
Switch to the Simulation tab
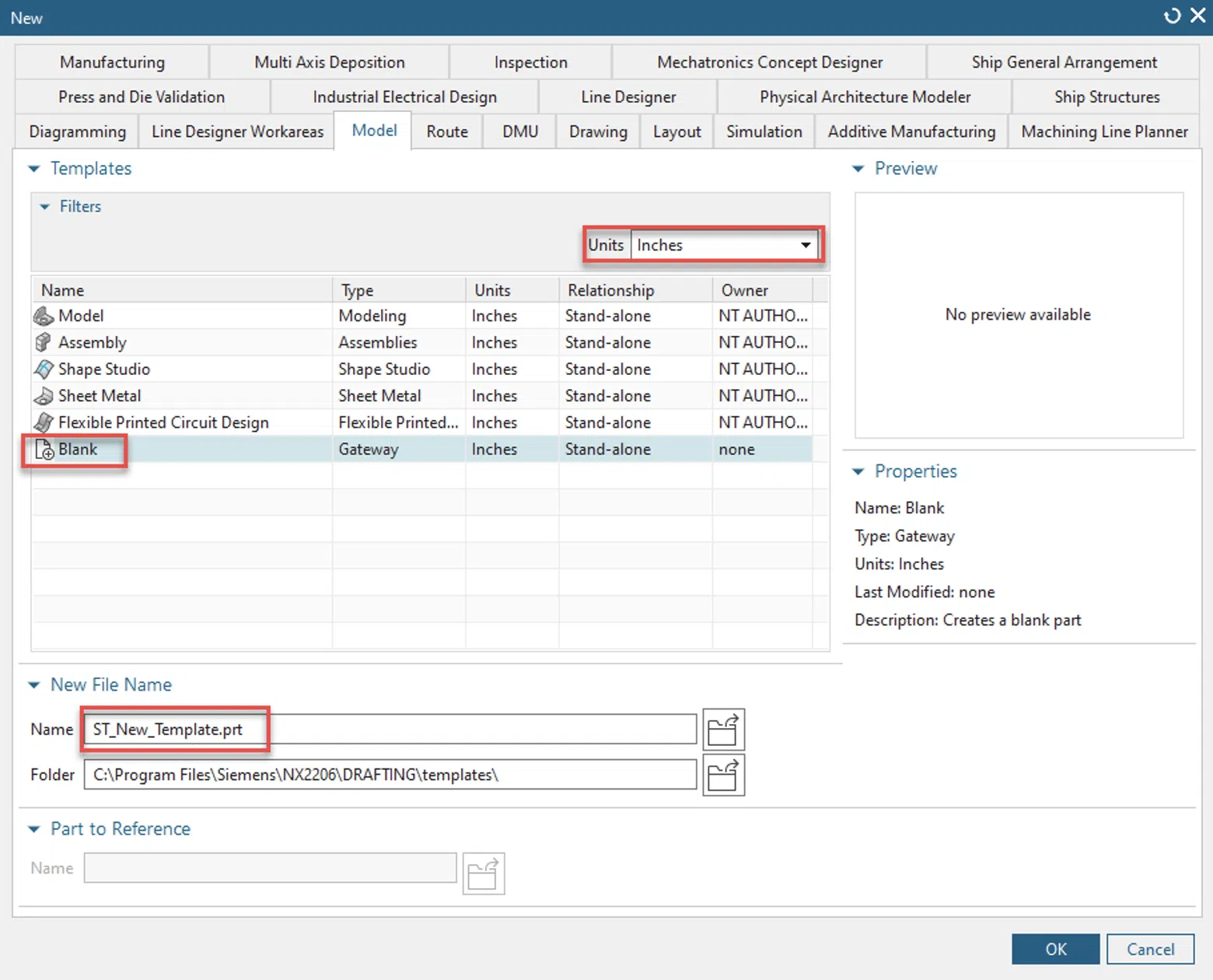[764, 131]
